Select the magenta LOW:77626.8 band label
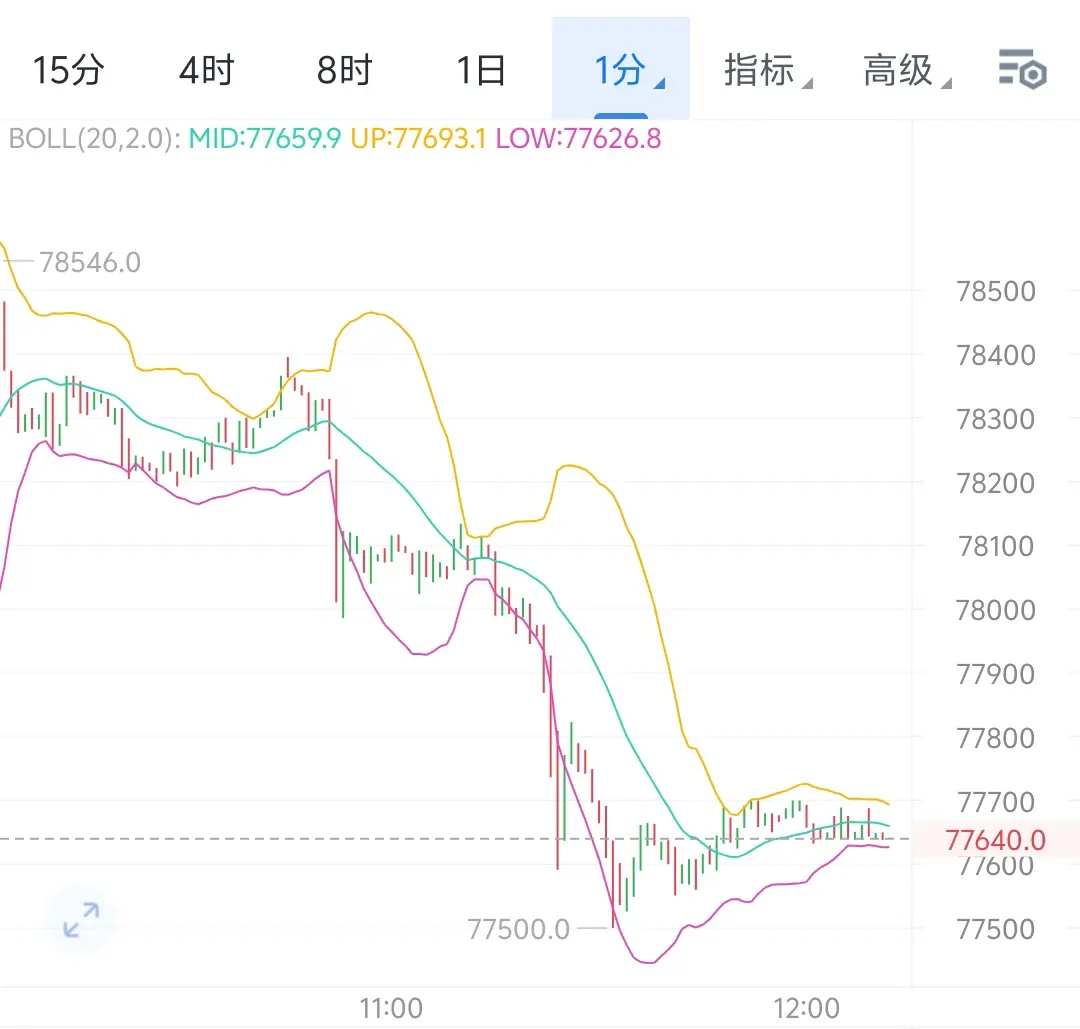This screenshot has width=1080, height=1029. click(x=579, y=138)
